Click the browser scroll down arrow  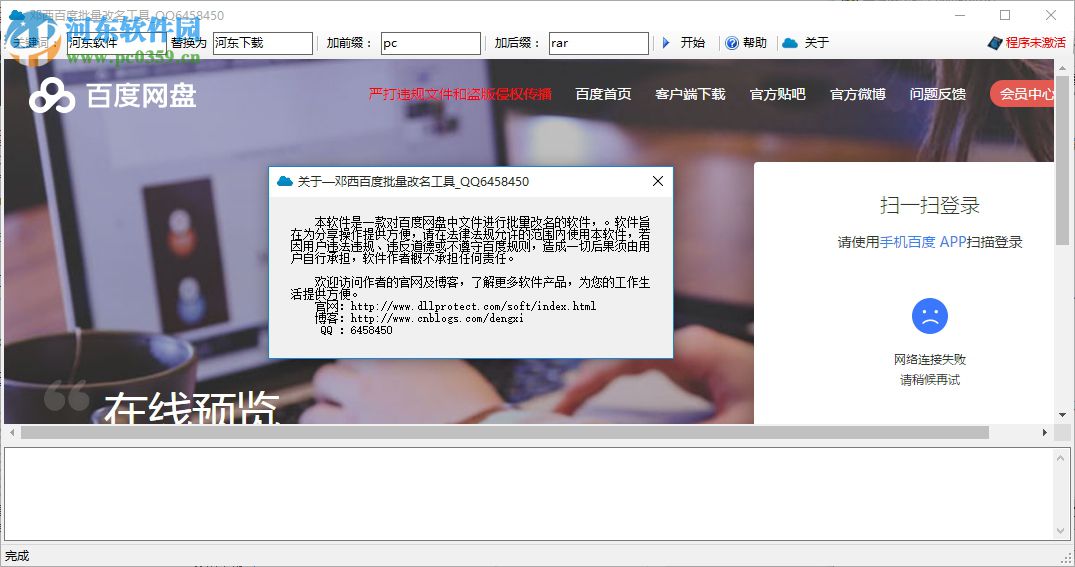click(1062, 415)
